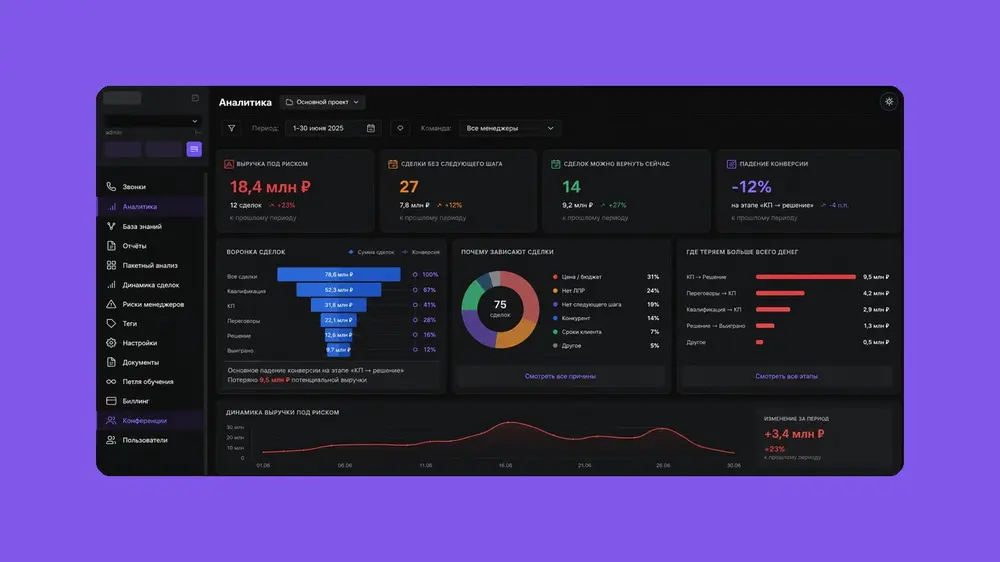Open Риски менеджеров warning triangle icon
This screenshot has height=562, width=1000.
(111, 304)
